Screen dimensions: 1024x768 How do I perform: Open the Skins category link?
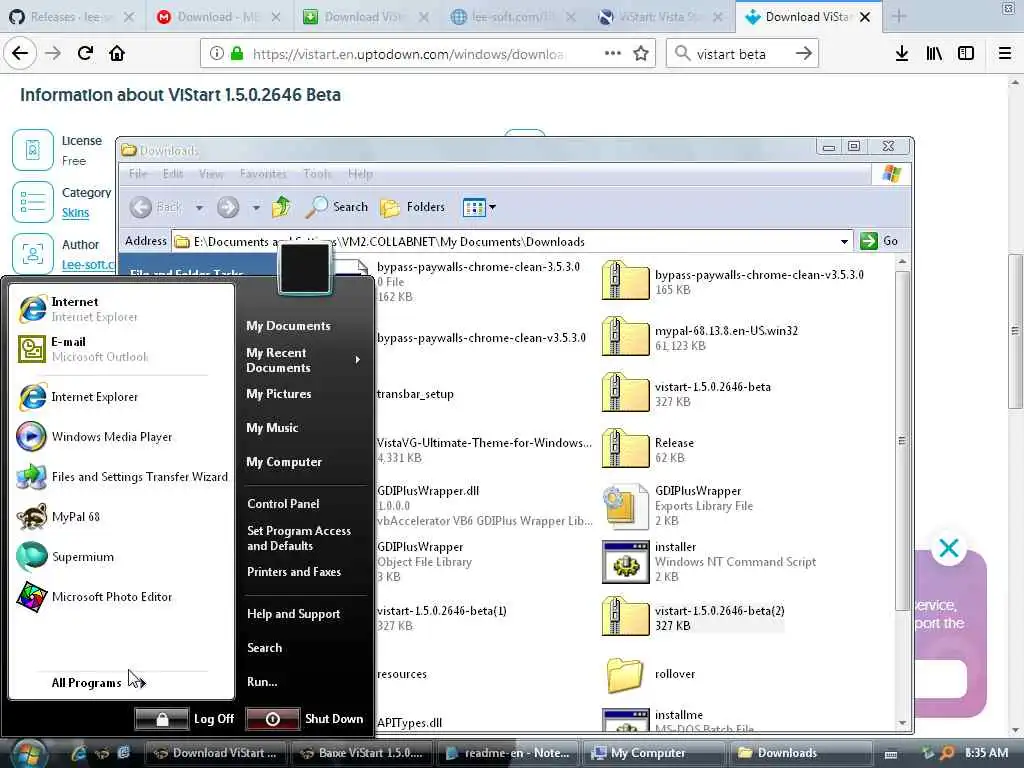coord(75,212)
